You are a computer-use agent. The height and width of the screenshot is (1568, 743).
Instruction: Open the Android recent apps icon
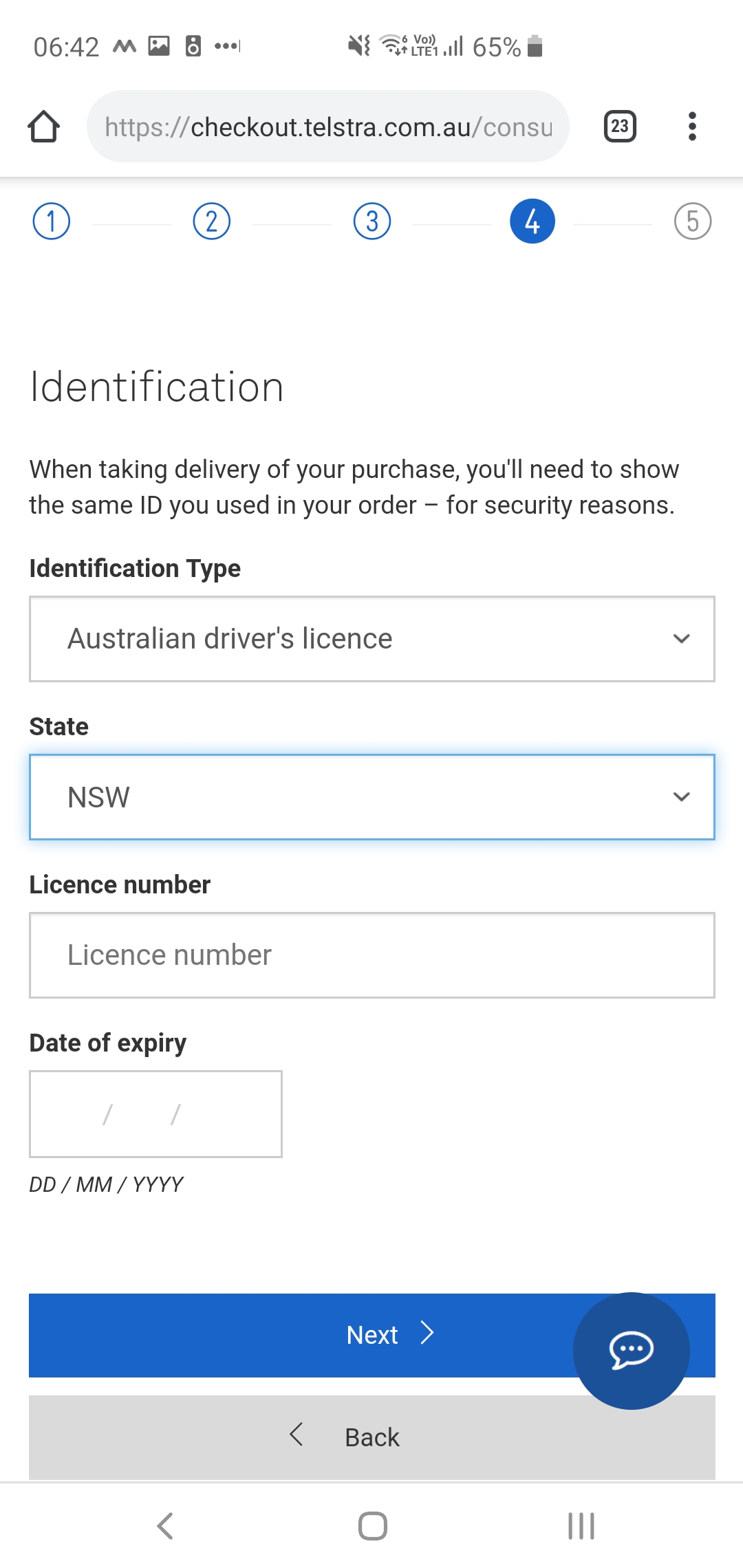click(581, 1526)
